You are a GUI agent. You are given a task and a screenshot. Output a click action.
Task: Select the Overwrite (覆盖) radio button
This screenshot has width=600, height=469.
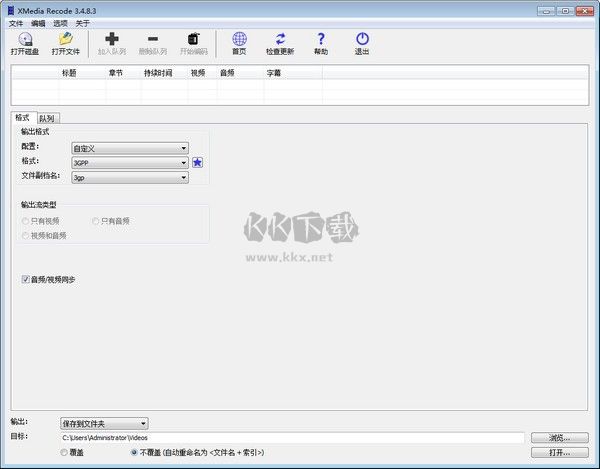coord(64,453)
